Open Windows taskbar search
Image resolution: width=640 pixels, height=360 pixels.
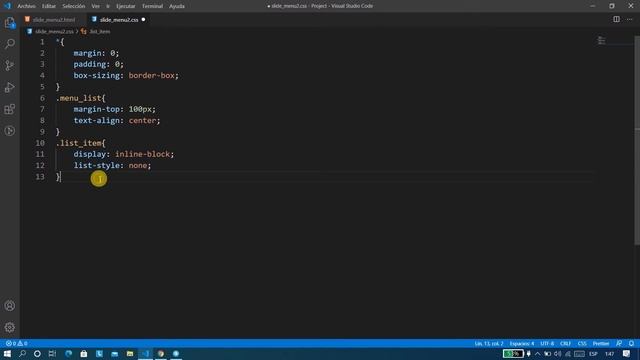point(22,353)
